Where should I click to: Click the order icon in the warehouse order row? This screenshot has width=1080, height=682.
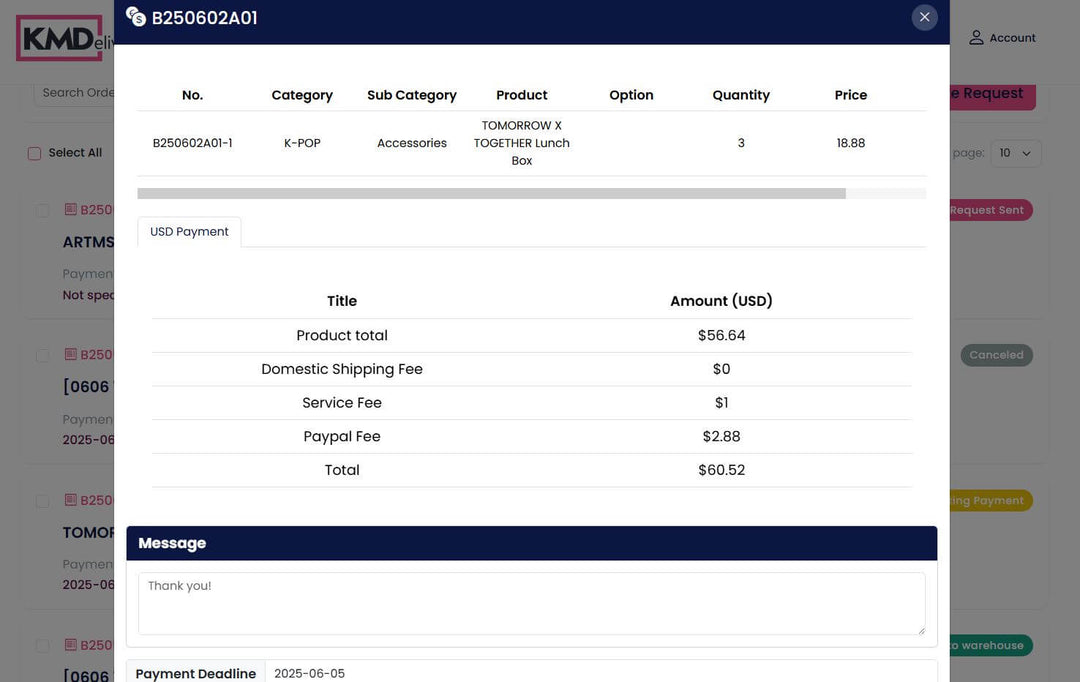[x=70, y=645]
